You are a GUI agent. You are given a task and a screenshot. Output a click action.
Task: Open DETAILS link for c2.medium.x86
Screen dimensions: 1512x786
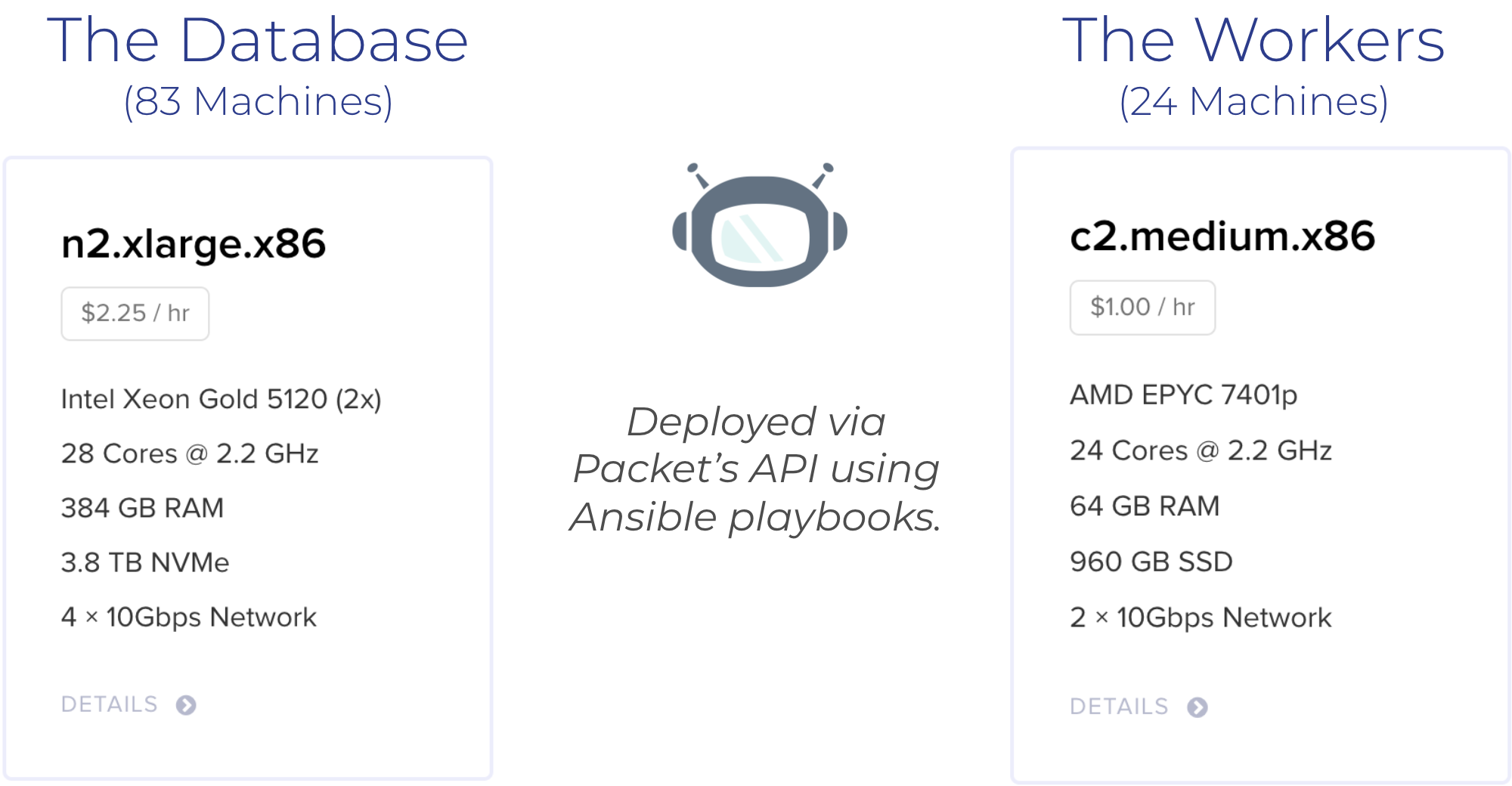click(1119, 707)
